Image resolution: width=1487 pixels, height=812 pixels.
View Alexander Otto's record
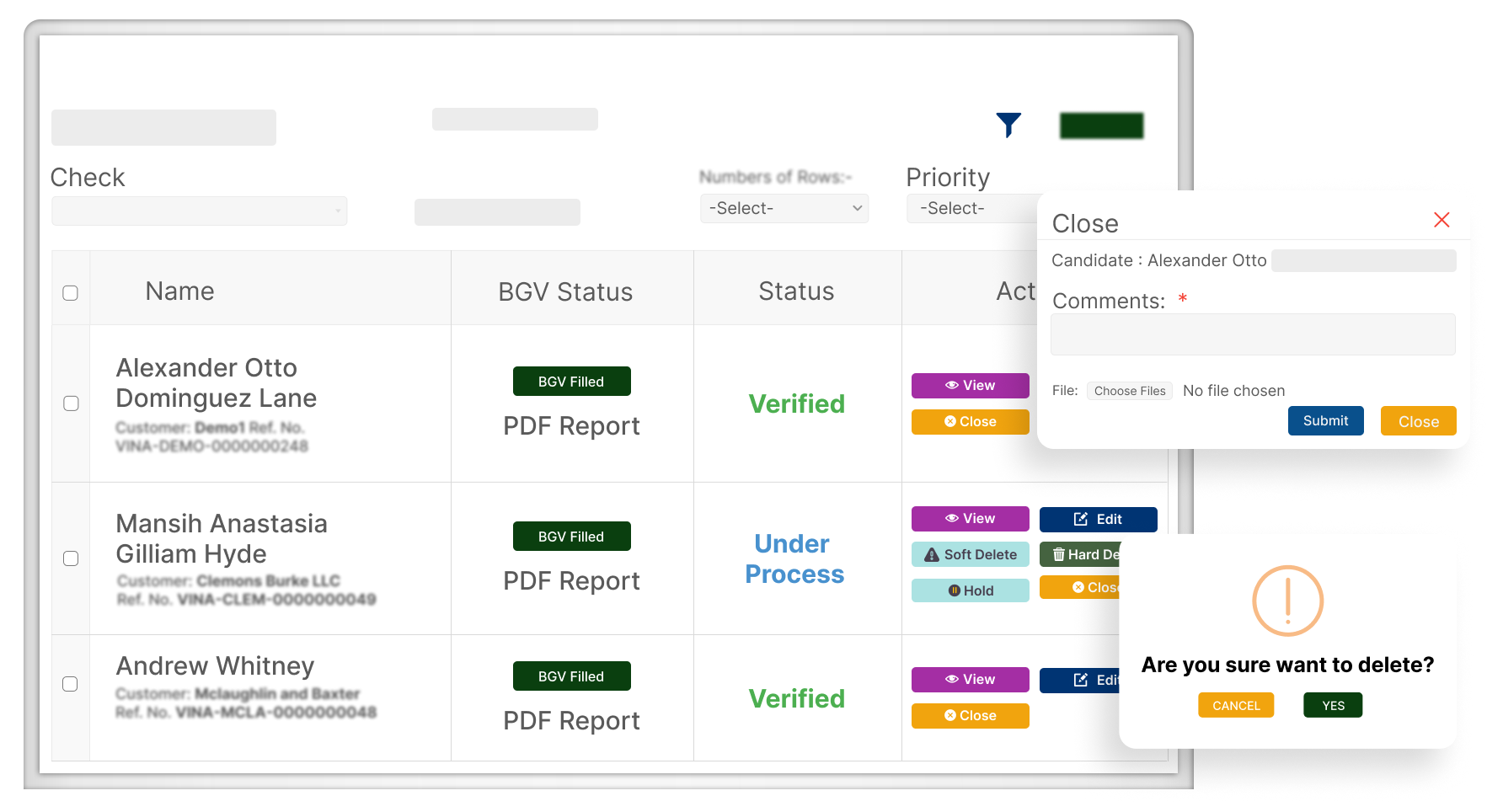coord(970,386)
